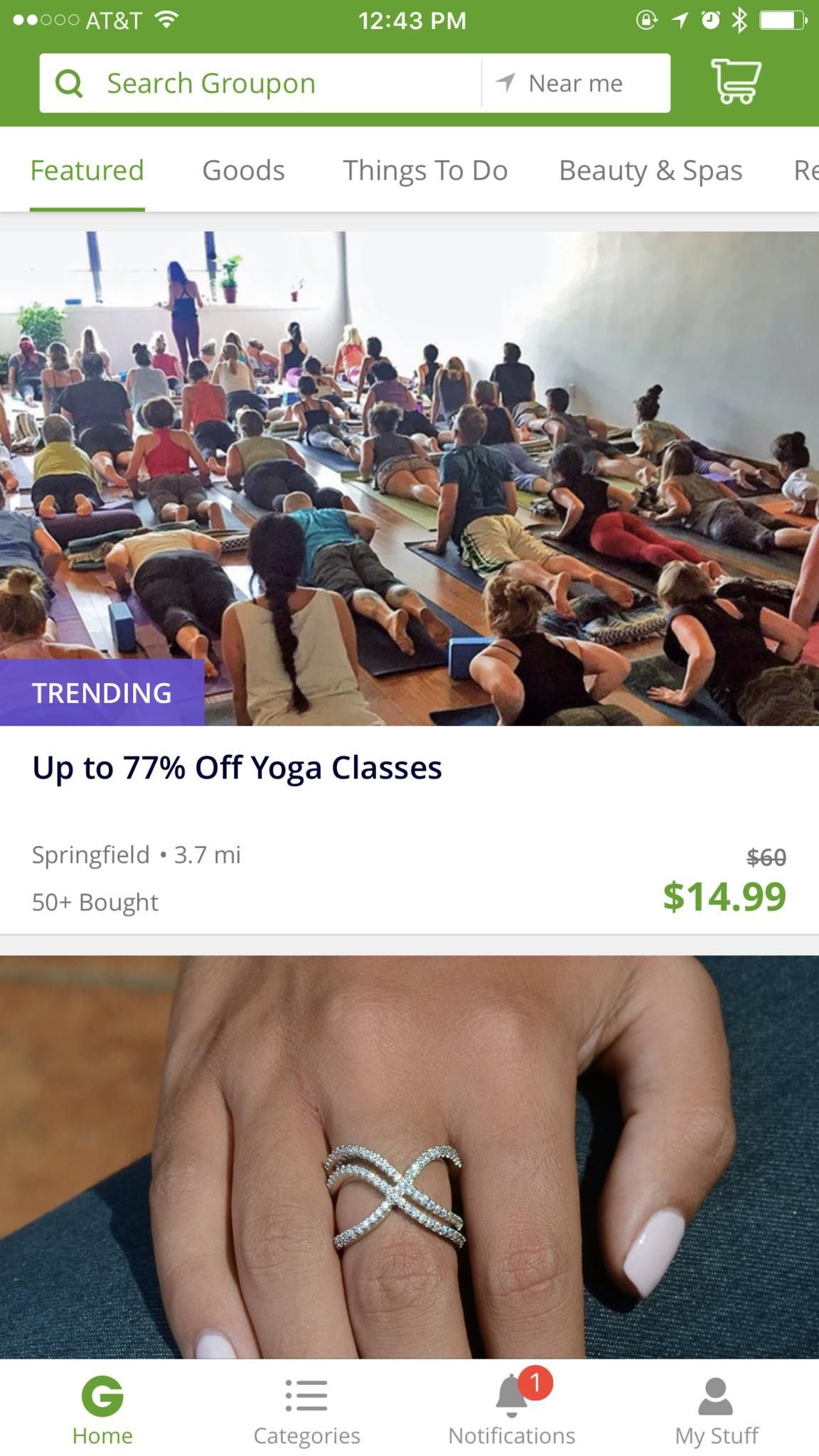Tap the Up to 77% Off Yoga Classes title
This screenshot has width=819, height=1456.
[237, 768]
